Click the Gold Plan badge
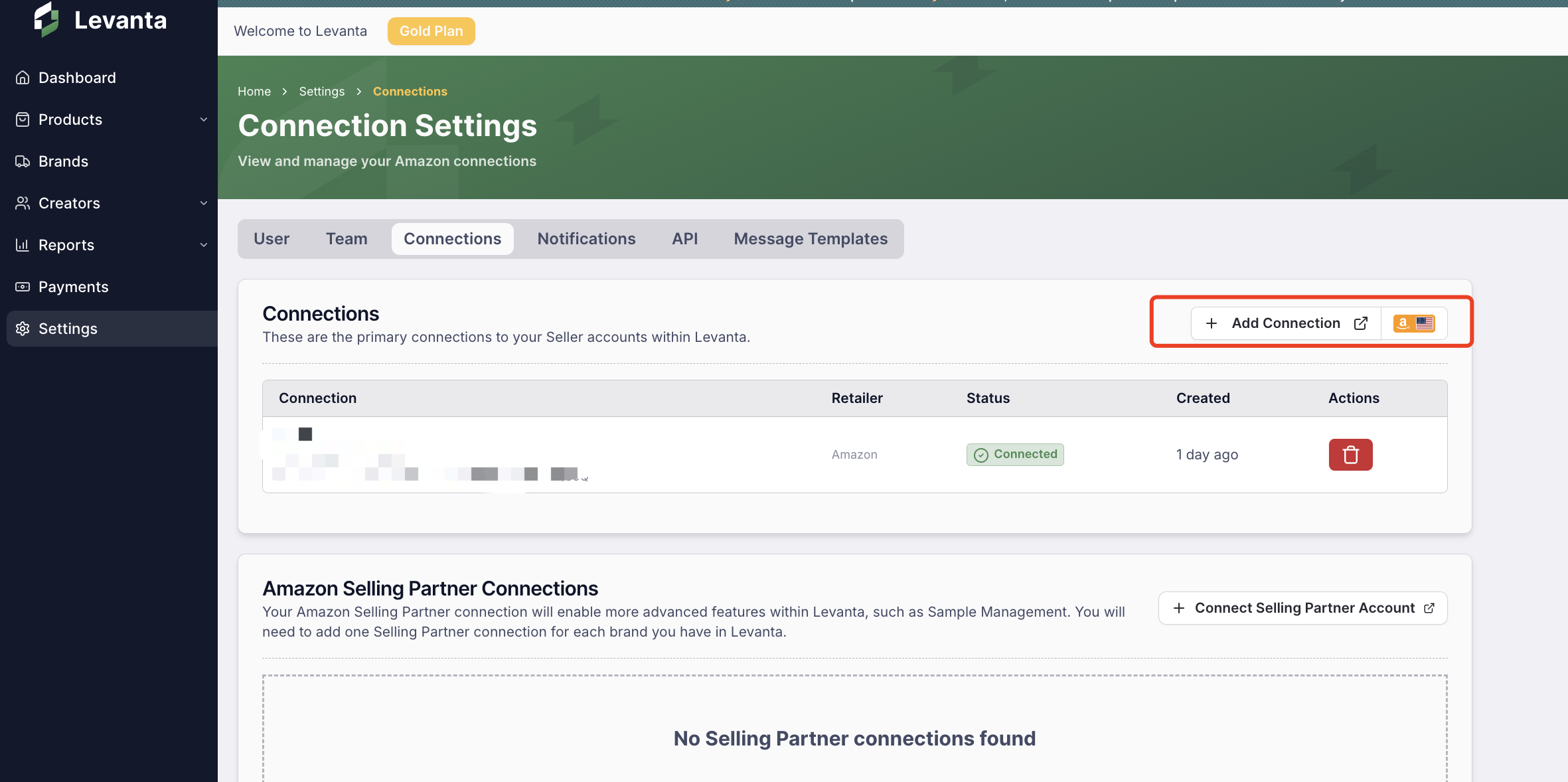This screenshot has height=782, width=1568. tap(431, 31)
